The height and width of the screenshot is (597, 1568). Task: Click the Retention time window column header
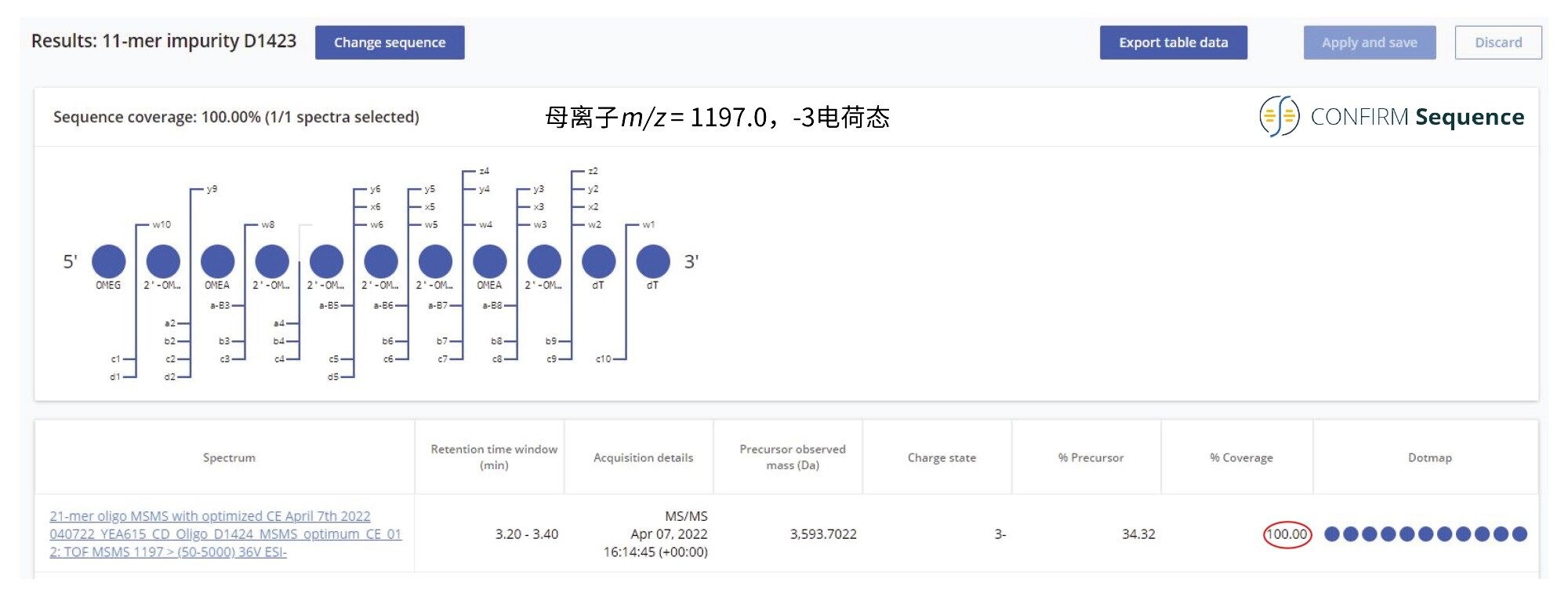click(494, 457)
